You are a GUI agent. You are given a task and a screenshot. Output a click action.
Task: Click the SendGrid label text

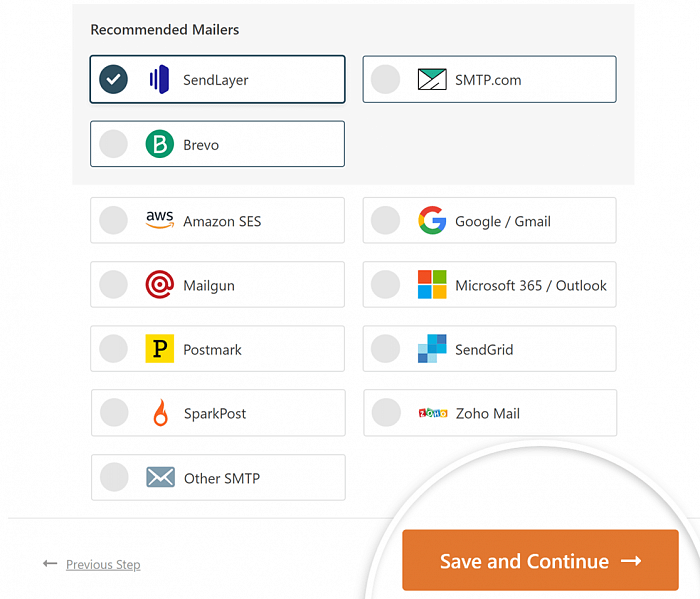484,350
